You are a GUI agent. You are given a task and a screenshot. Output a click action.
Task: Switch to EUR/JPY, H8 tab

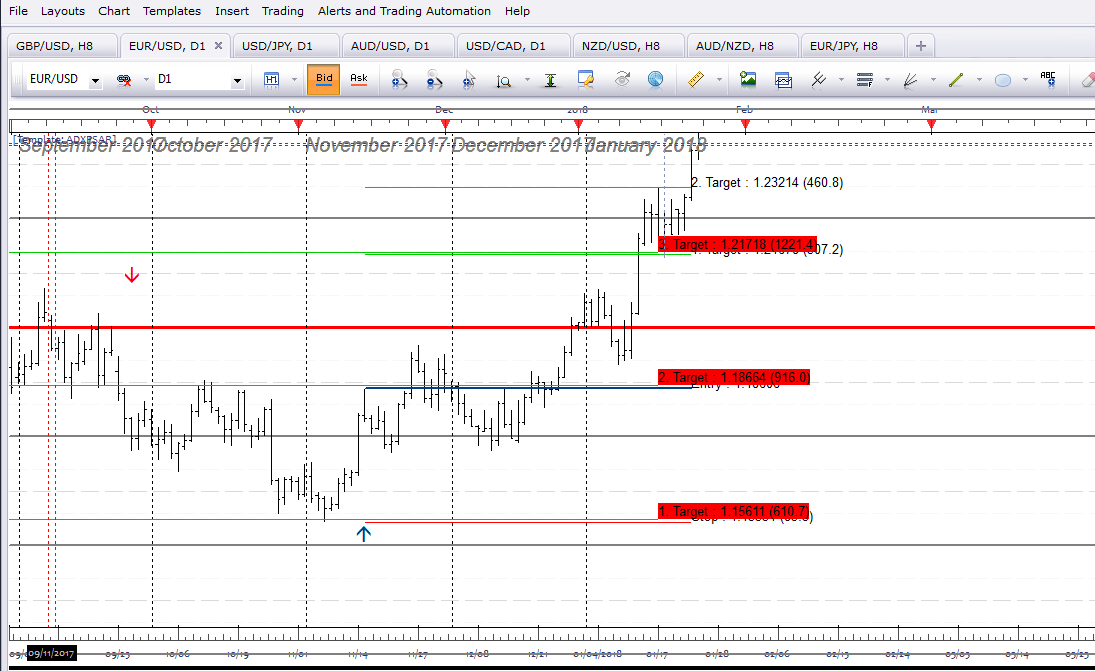[x=852, y=46]
